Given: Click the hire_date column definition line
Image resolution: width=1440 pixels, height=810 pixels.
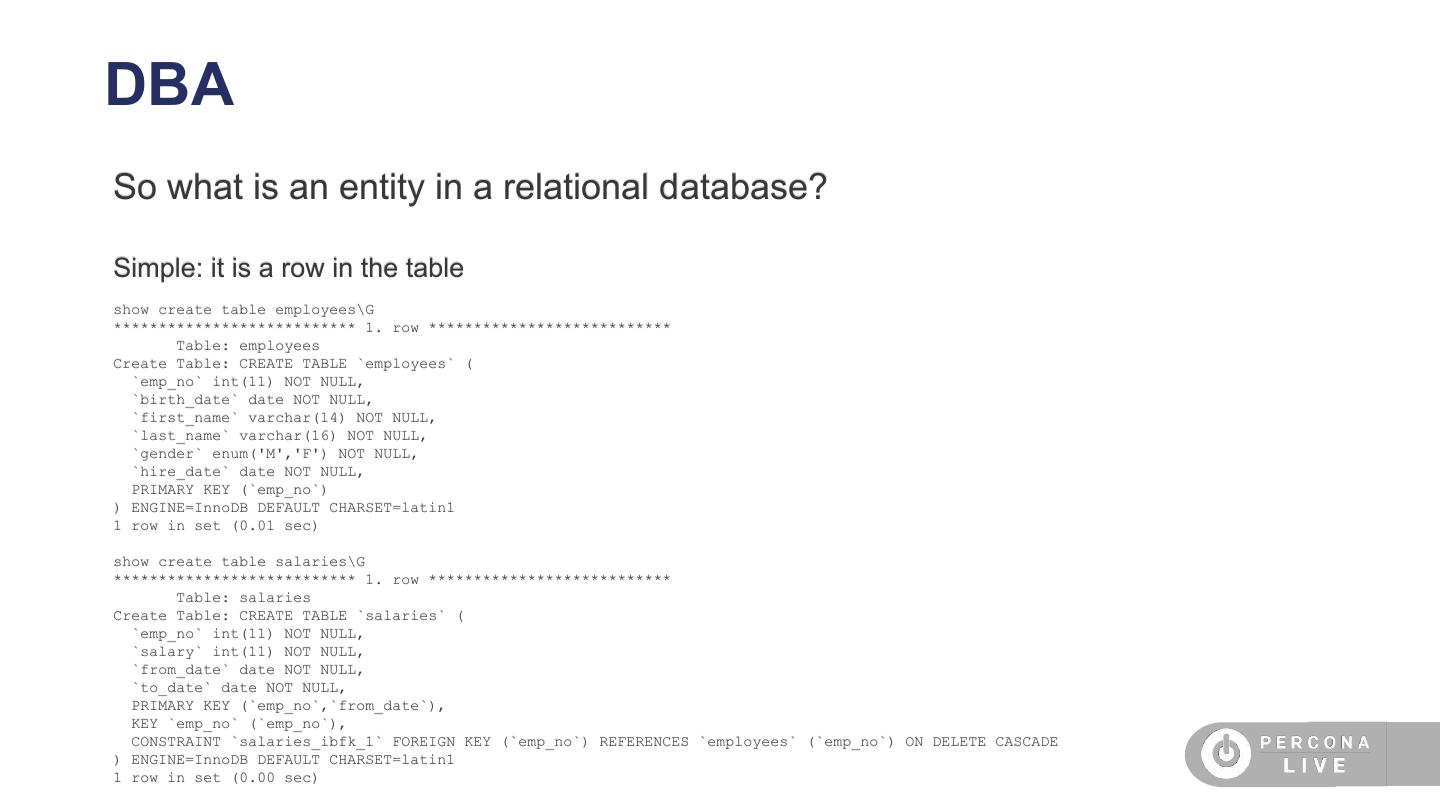Looking at the screenshot, I should (248, 472).
